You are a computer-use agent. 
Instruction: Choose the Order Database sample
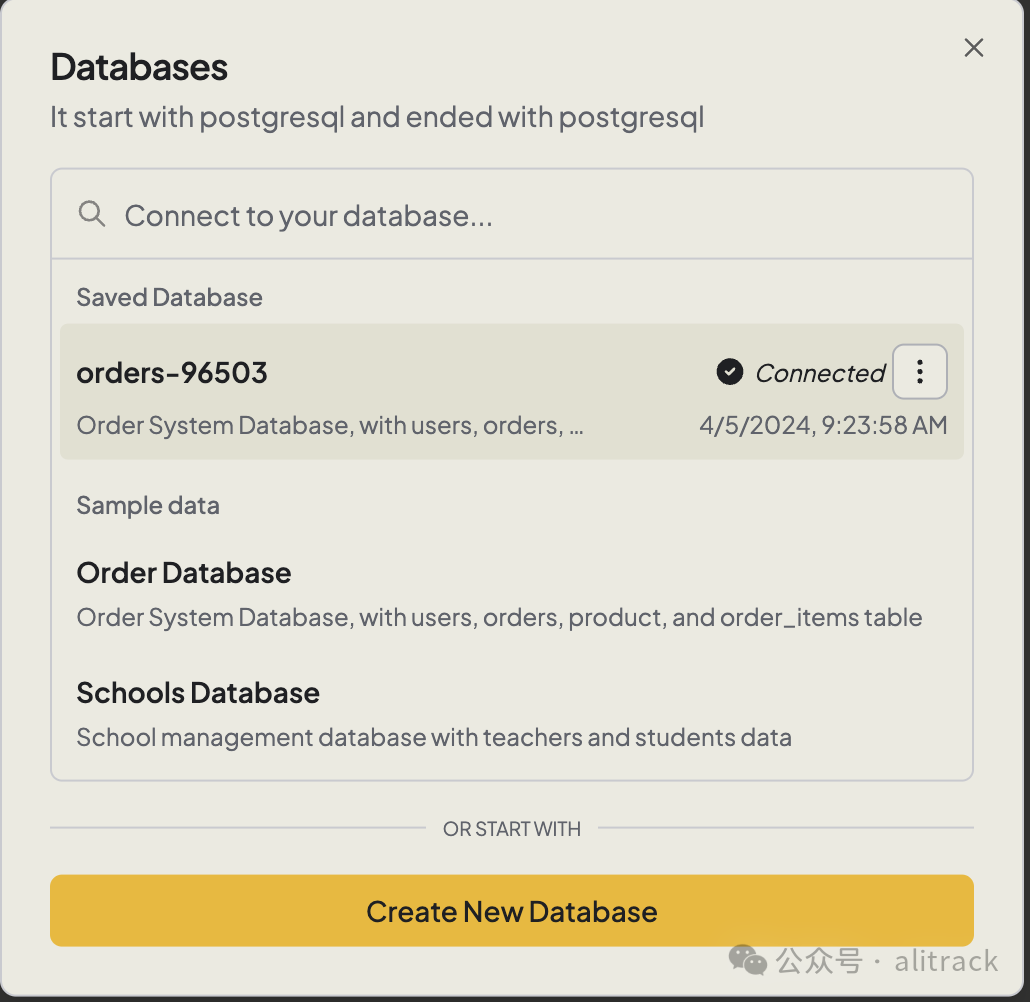(x=184, y=573)
